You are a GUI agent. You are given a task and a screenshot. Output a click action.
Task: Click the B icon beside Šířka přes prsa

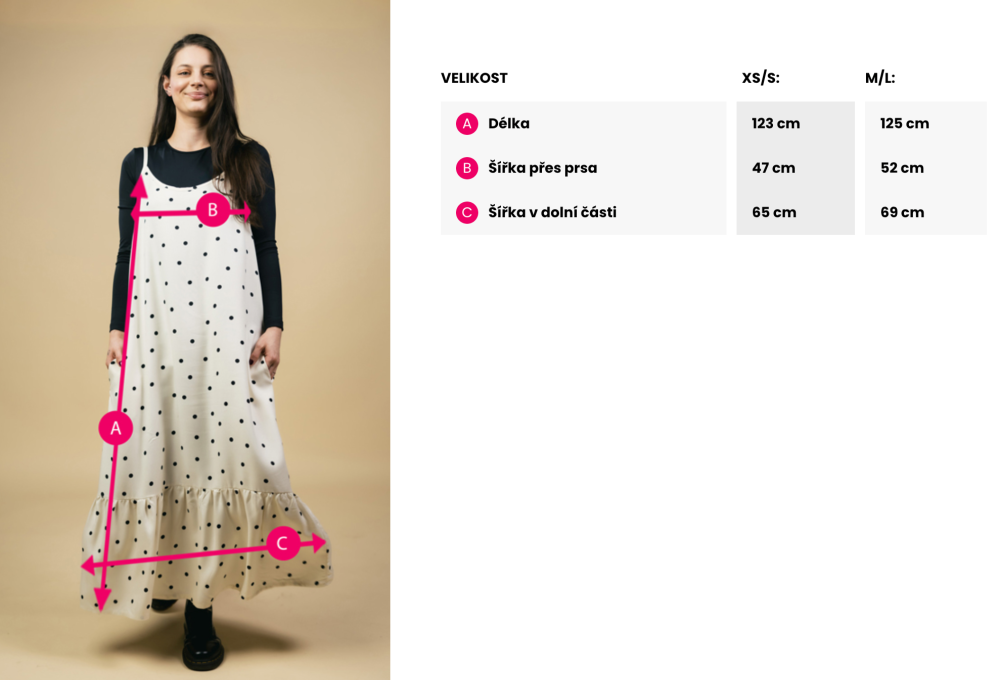click(x=467, y=168)
